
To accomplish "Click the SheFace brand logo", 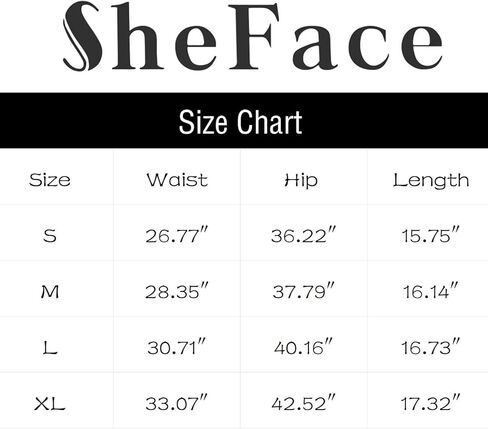I will [253, 36].
